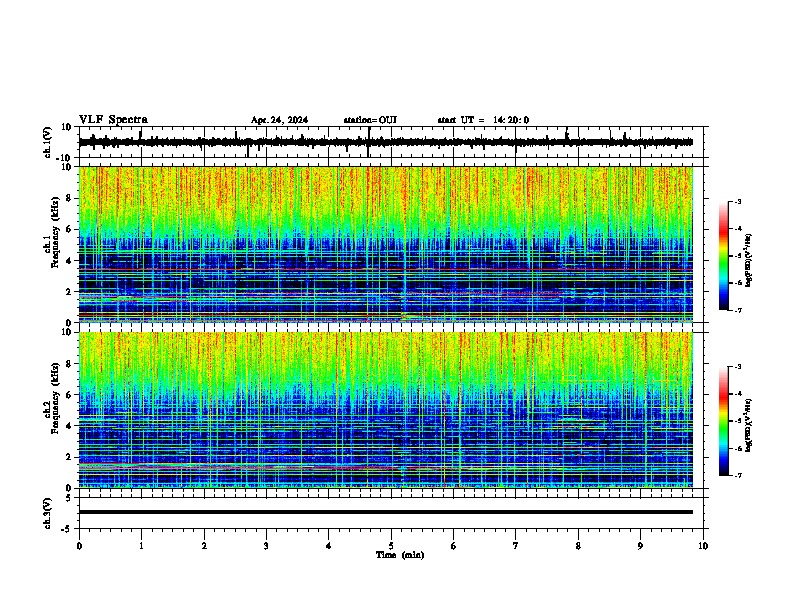792x612 pixels.
Task: Click ch.2 frequency axis tick "8"
Action: (x=70, y=364)
